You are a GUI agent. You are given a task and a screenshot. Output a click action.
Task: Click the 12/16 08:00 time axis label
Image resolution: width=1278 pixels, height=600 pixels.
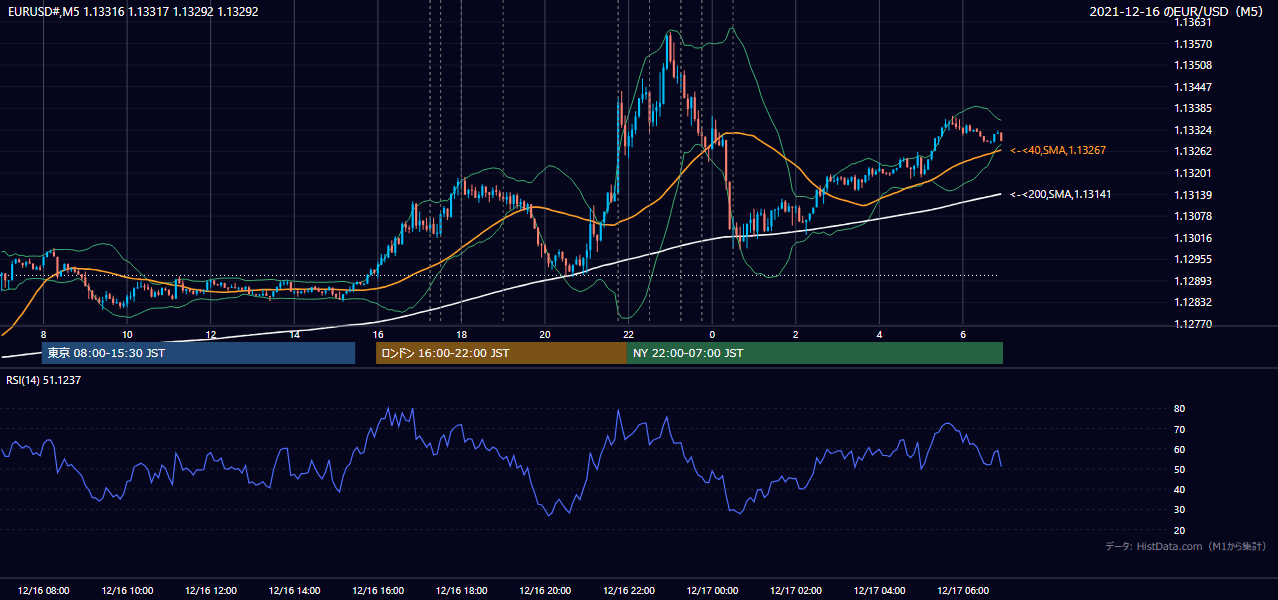point(44,591)
